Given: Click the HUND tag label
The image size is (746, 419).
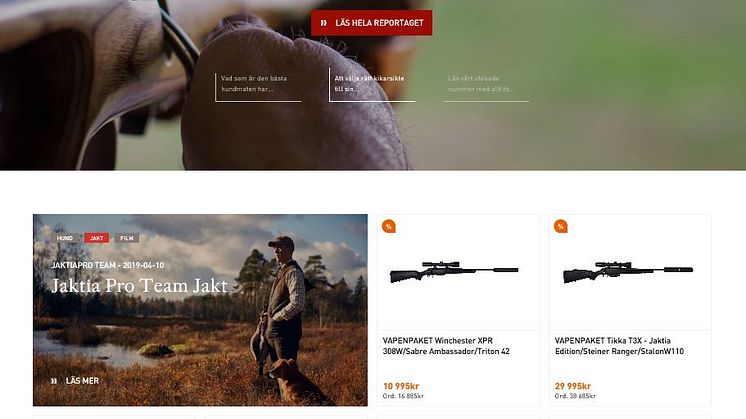Looking at the screenshot, I should (65, 238).
